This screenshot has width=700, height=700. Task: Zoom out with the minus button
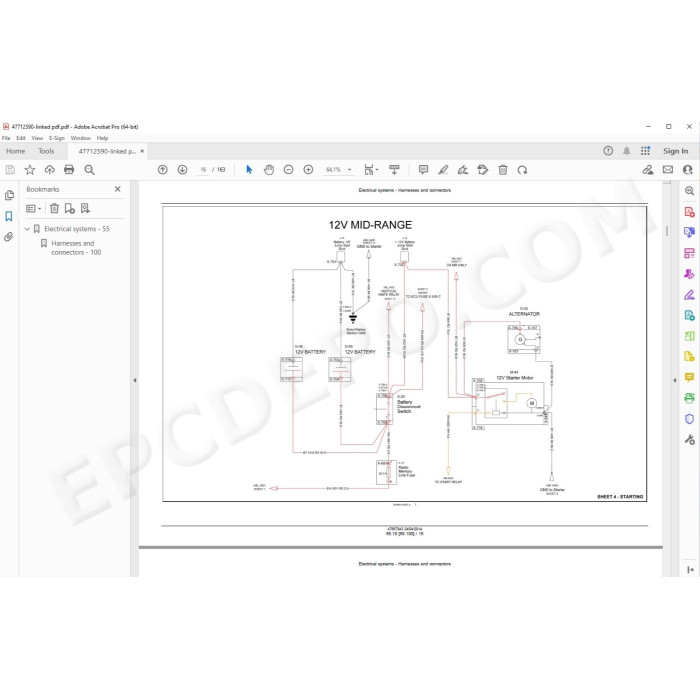(288, 170)
